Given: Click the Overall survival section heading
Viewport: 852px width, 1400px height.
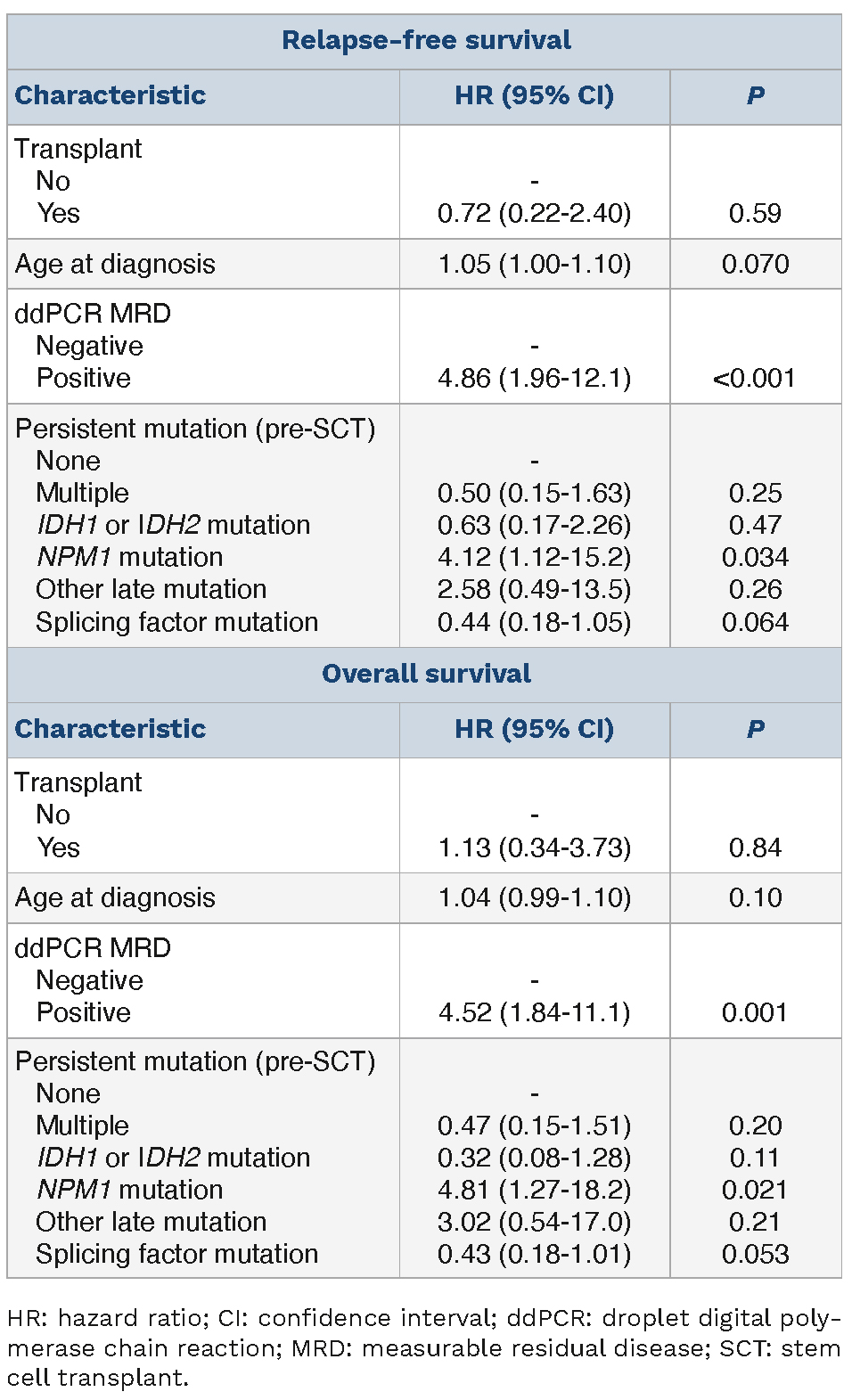Looking at the screenshot, I should (x=426, y=674).
